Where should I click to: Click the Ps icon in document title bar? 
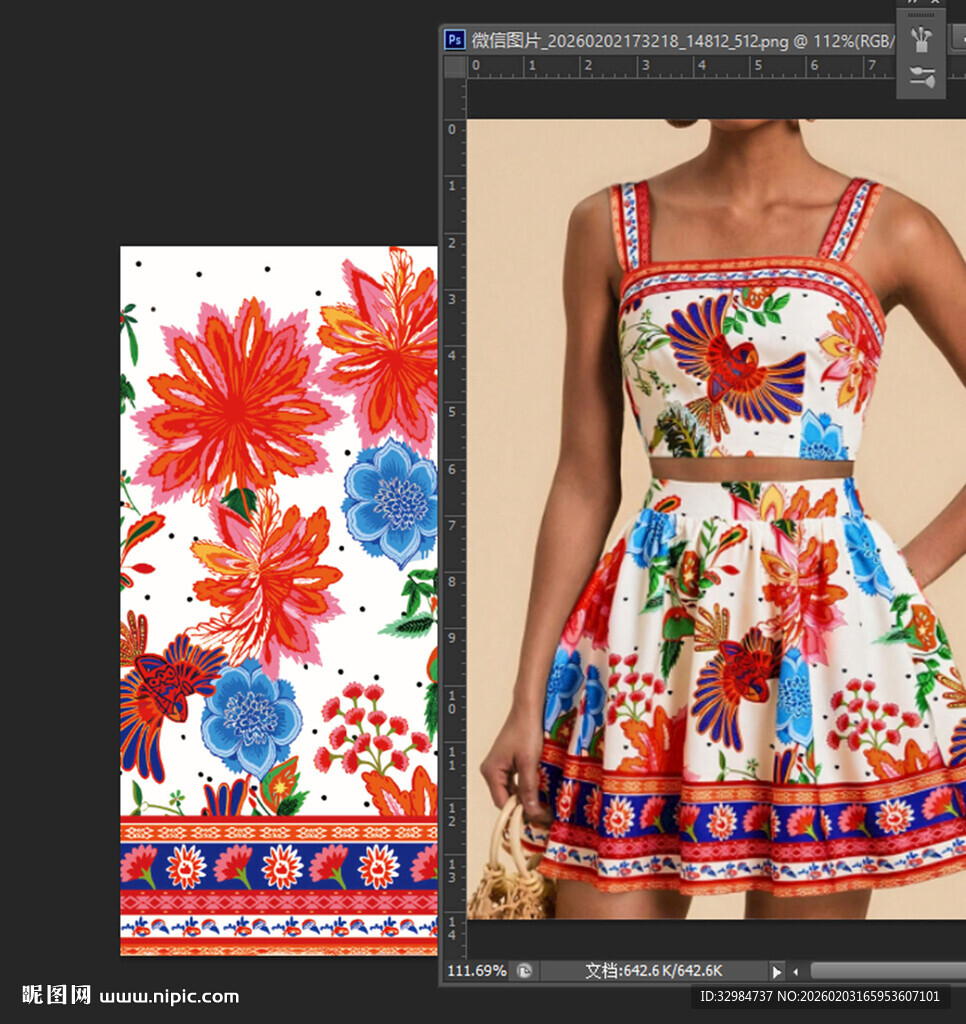pyautogui.click(x=455, y=40)
